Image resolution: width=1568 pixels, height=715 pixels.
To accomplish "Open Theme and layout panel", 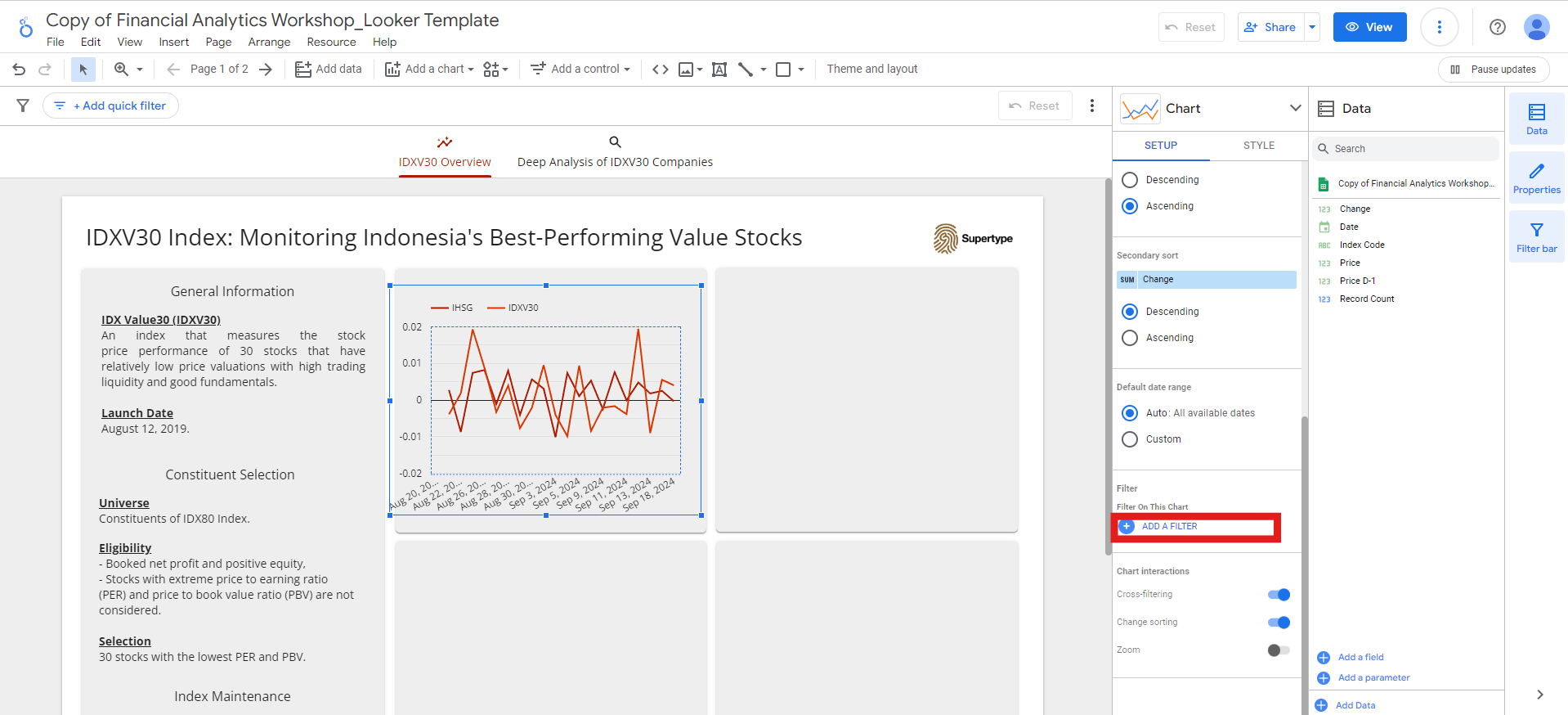I will pos(871,70).
